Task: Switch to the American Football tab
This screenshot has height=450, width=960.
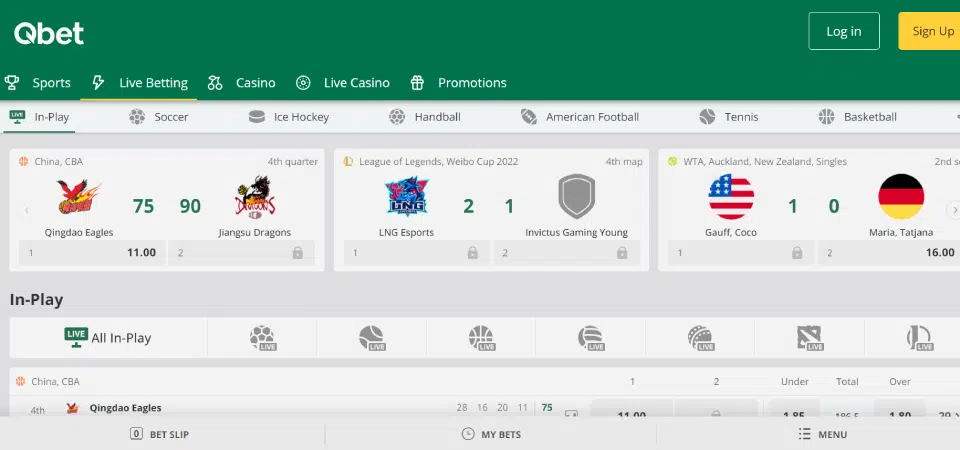Action: click(580, 117)
